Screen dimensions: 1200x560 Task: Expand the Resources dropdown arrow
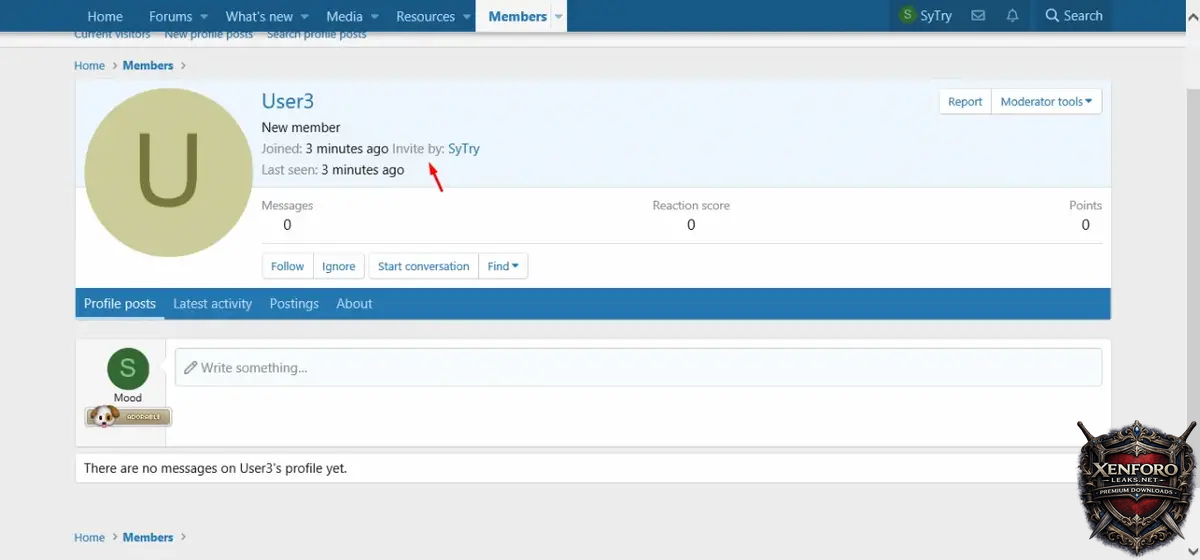[466, 17]
